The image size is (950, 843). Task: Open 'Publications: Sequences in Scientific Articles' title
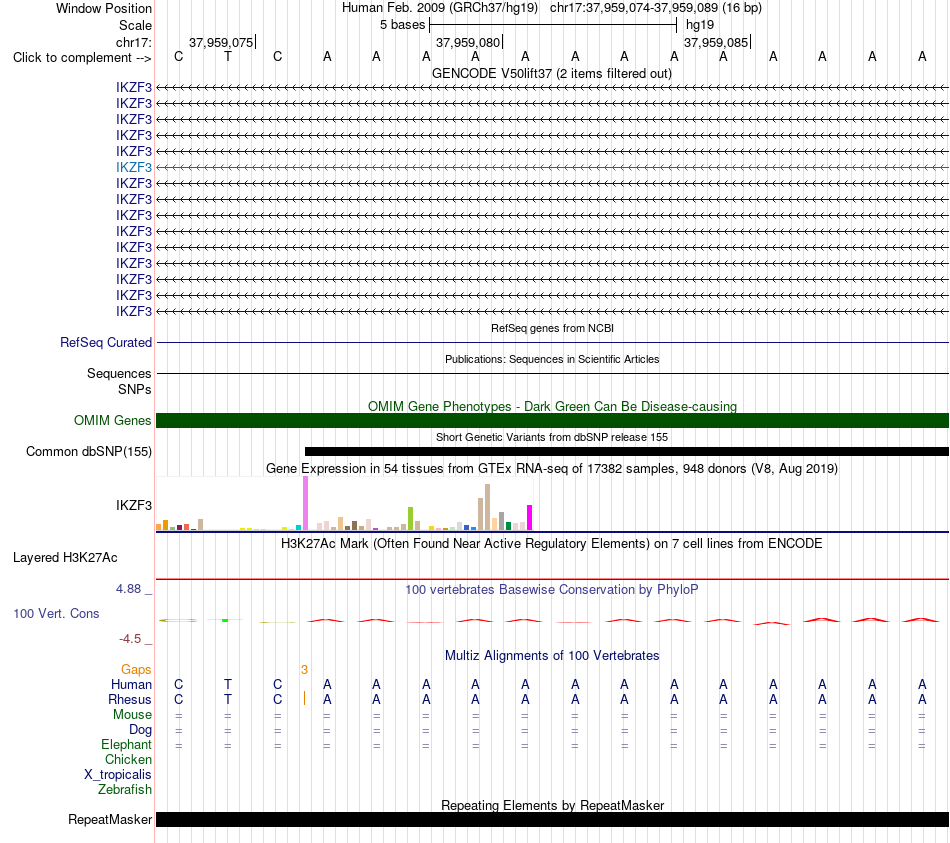552,359
